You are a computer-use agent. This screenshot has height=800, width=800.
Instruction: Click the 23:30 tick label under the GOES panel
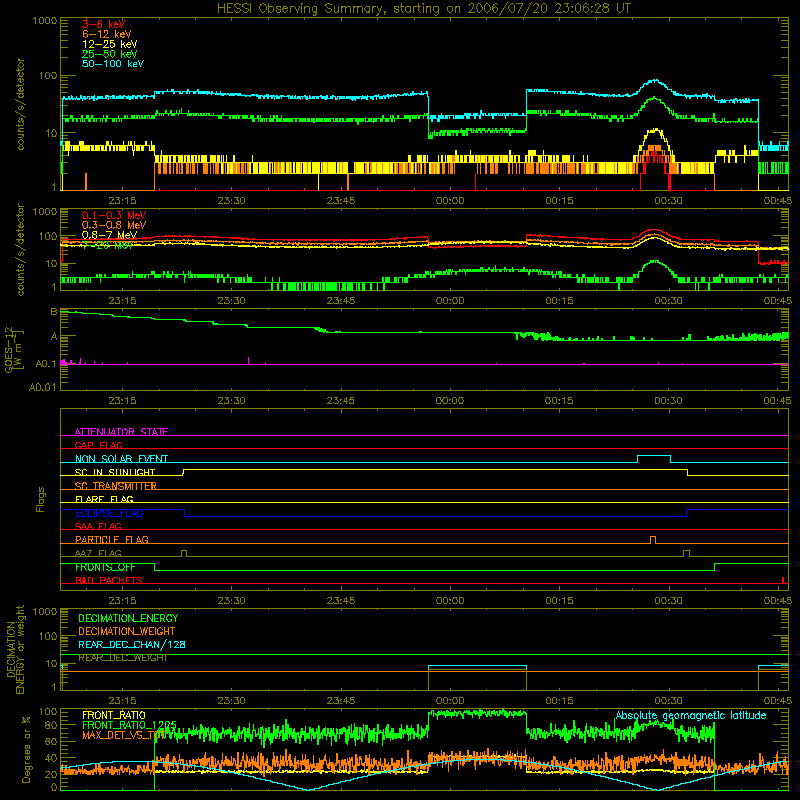(x=231, y=401)
